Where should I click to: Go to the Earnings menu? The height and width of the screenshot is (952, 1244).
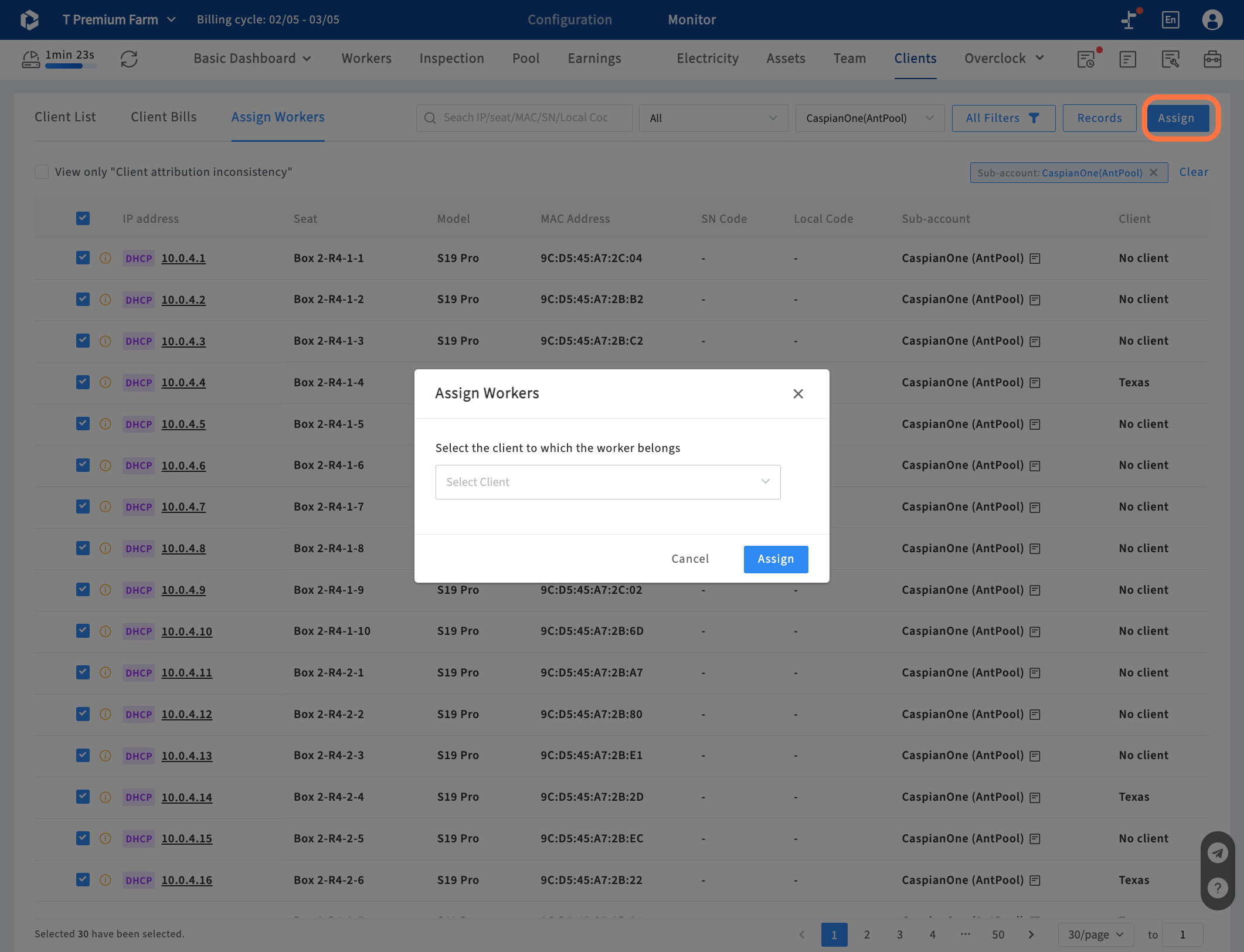pos(594,58)
